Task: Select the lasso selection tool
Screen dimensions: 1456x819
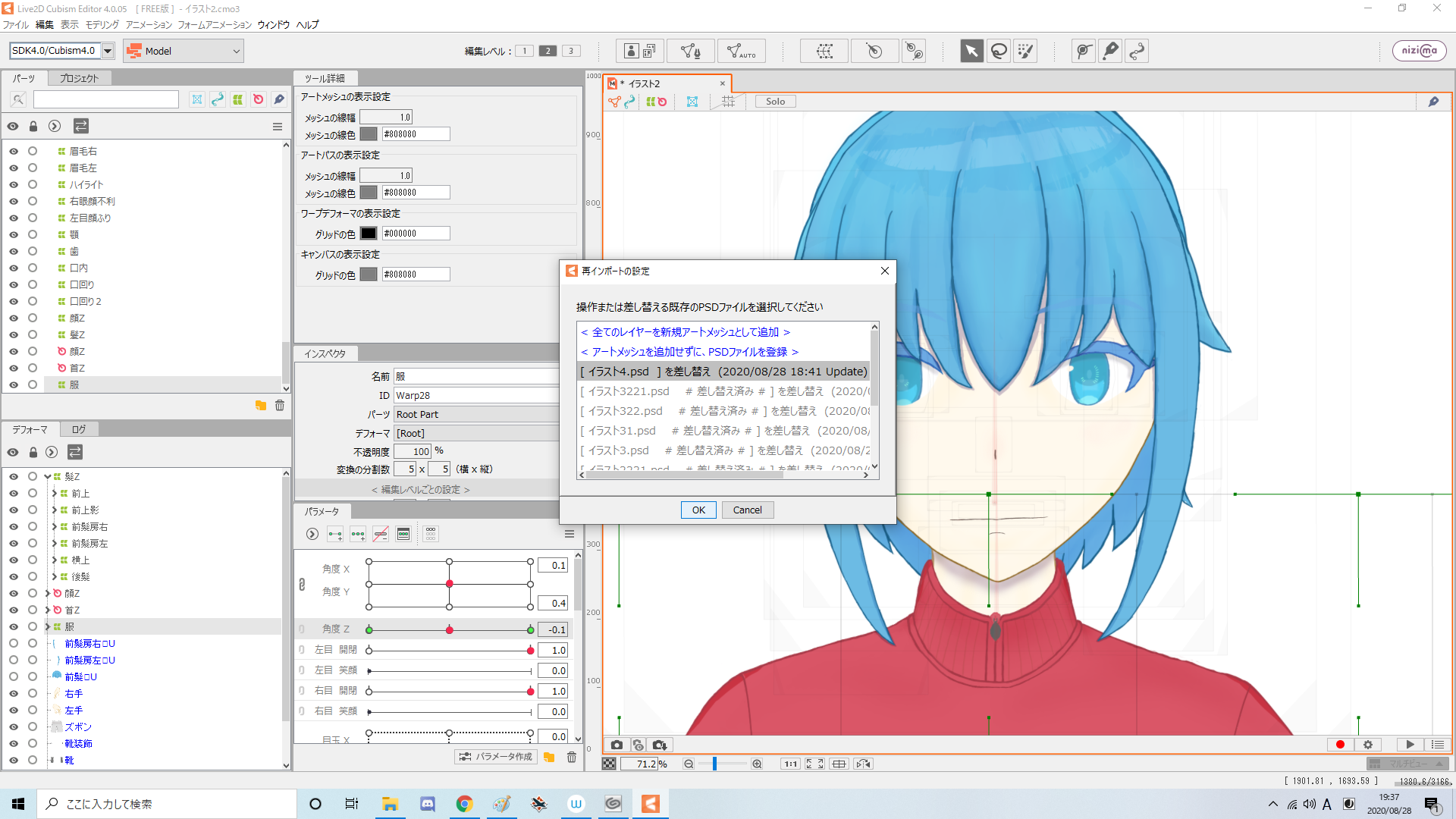Action: point(999,51)
